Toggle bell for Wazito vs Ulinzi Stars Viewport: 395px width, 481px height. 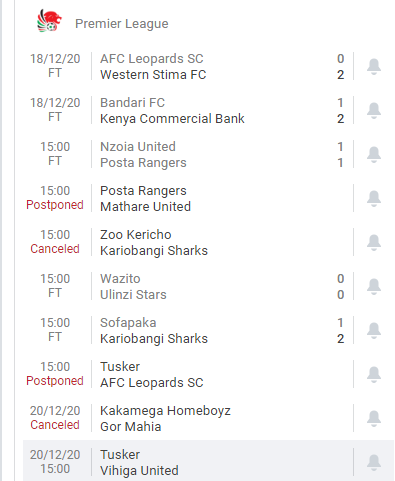tap(374, 286)
